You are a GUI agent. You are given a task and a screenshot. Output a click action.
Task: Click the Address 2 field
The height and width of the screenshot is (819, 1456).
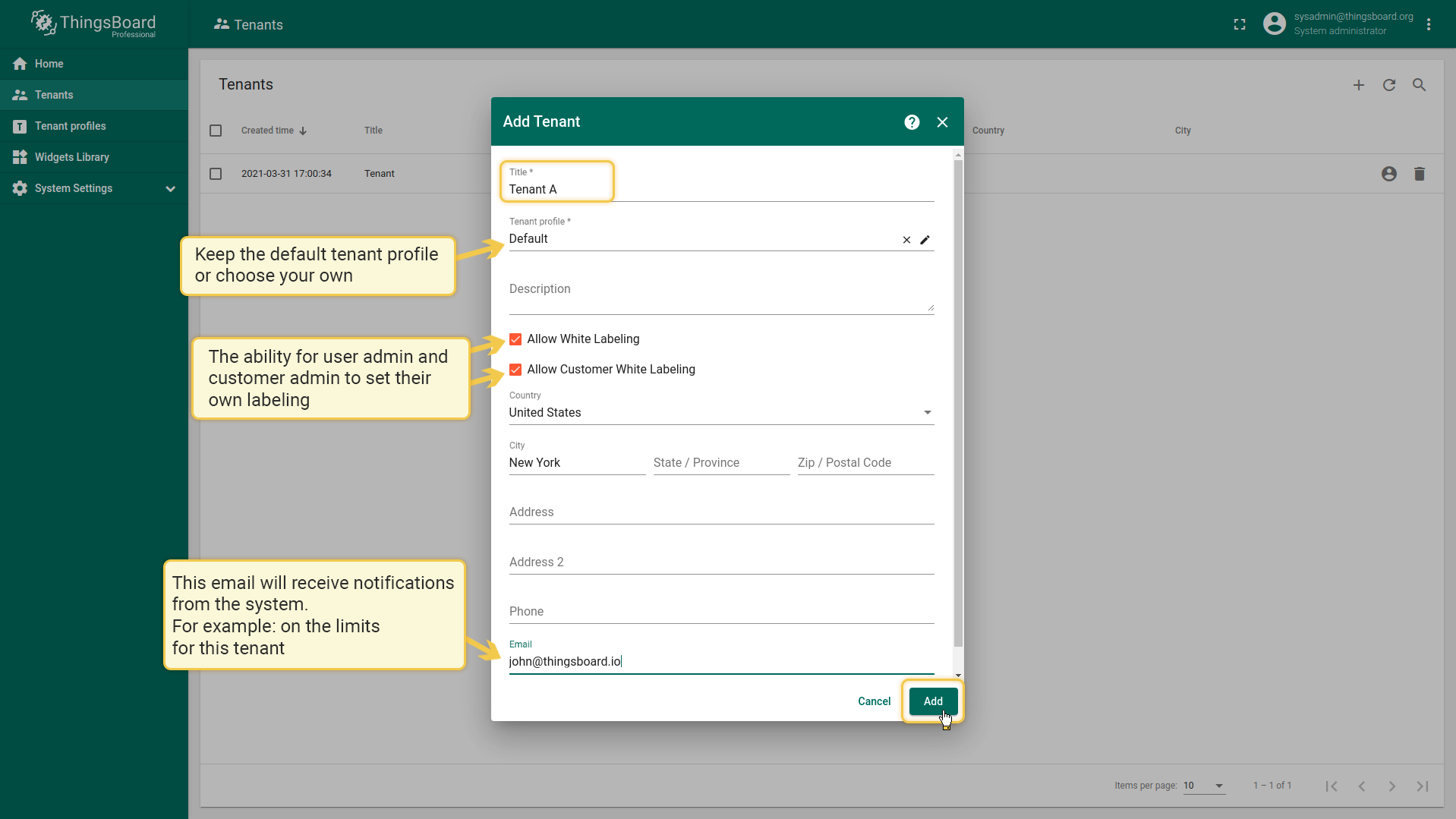pyautogui.click(x=721, y=562)
